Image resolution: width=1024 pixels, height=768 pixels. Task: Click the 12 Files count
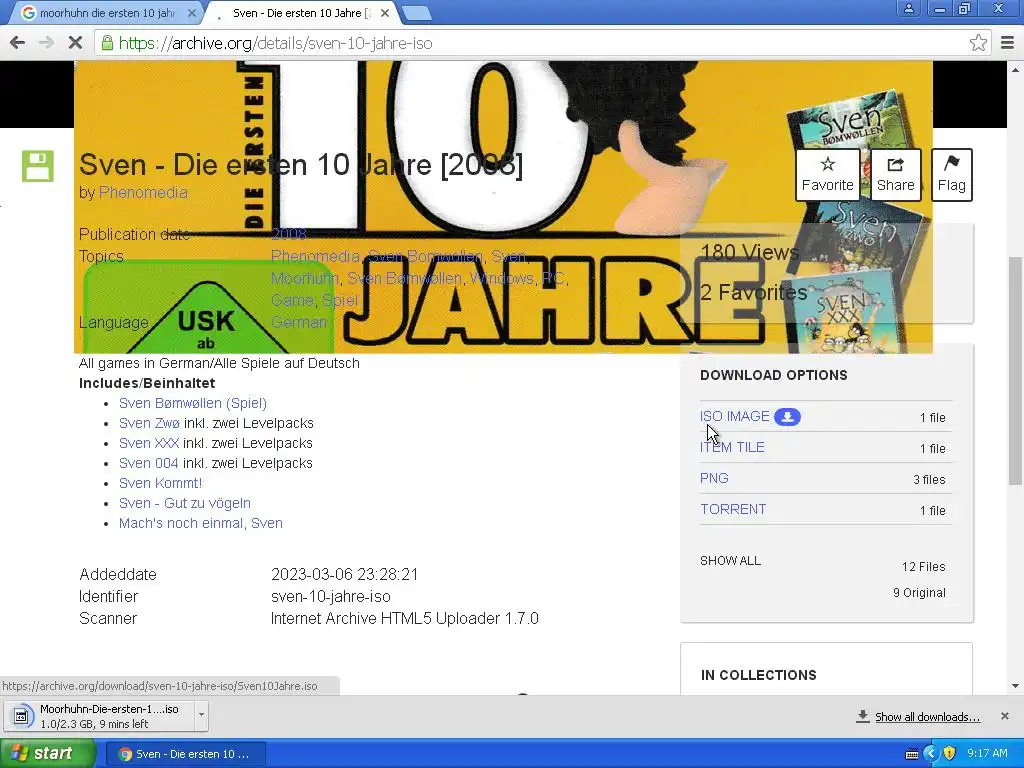tap(923, 567)
